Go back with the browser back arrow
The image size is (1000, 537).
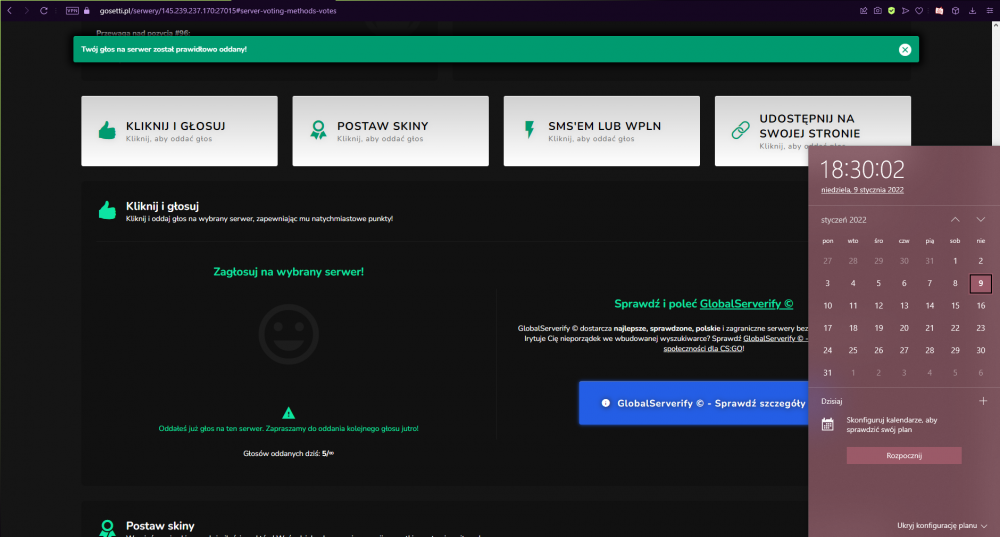(10, 11)
